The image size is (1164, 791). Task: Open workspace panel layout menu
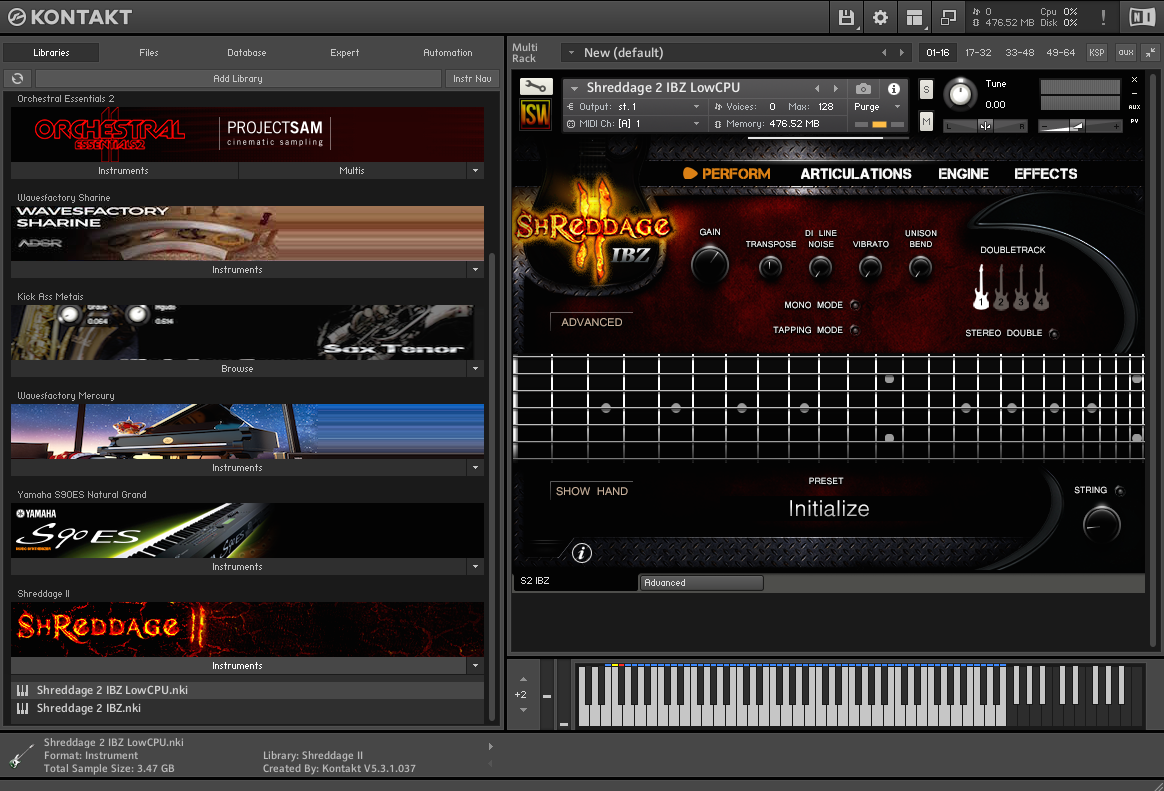point(915,17)
